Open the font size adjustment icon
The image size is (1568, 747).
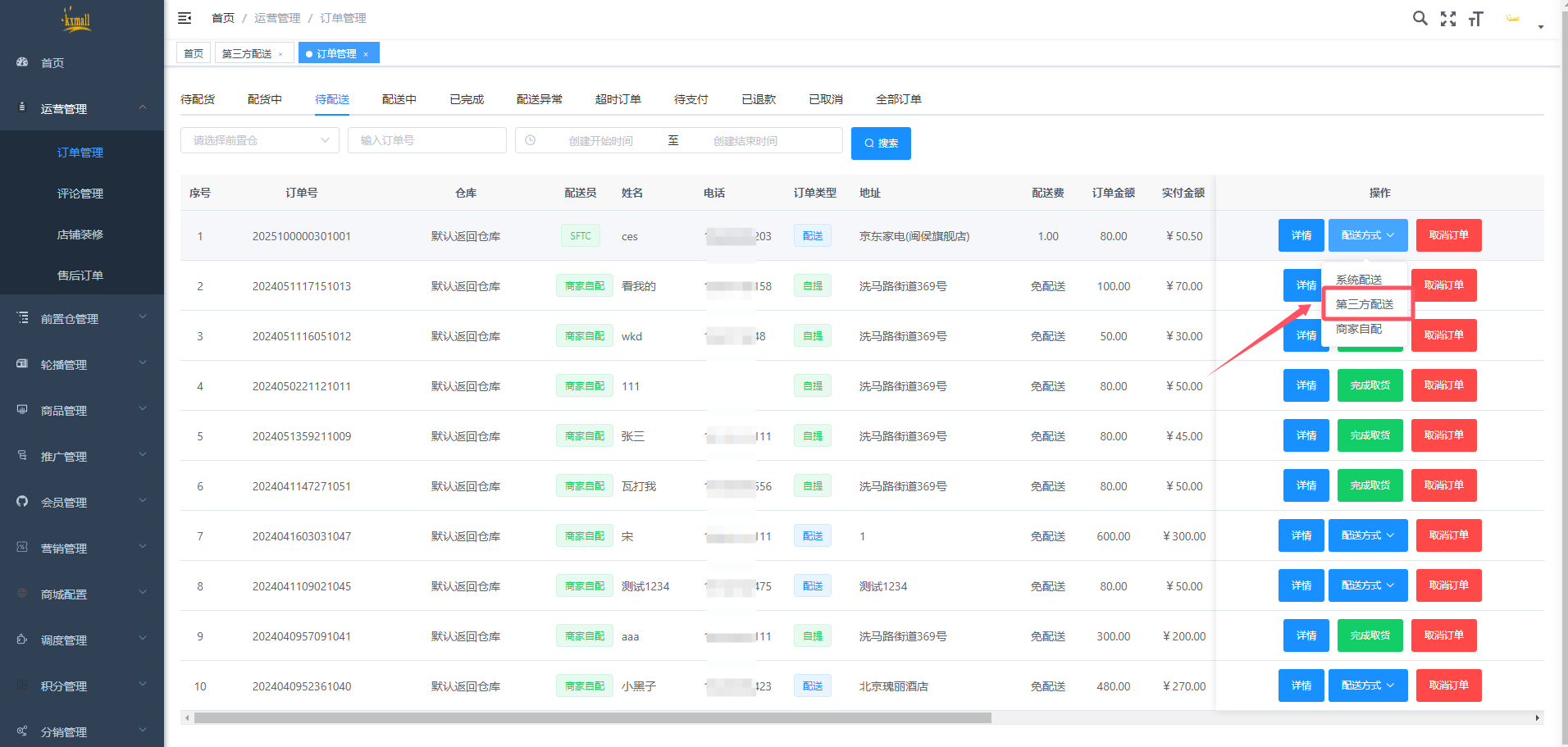coord(1476,19)
